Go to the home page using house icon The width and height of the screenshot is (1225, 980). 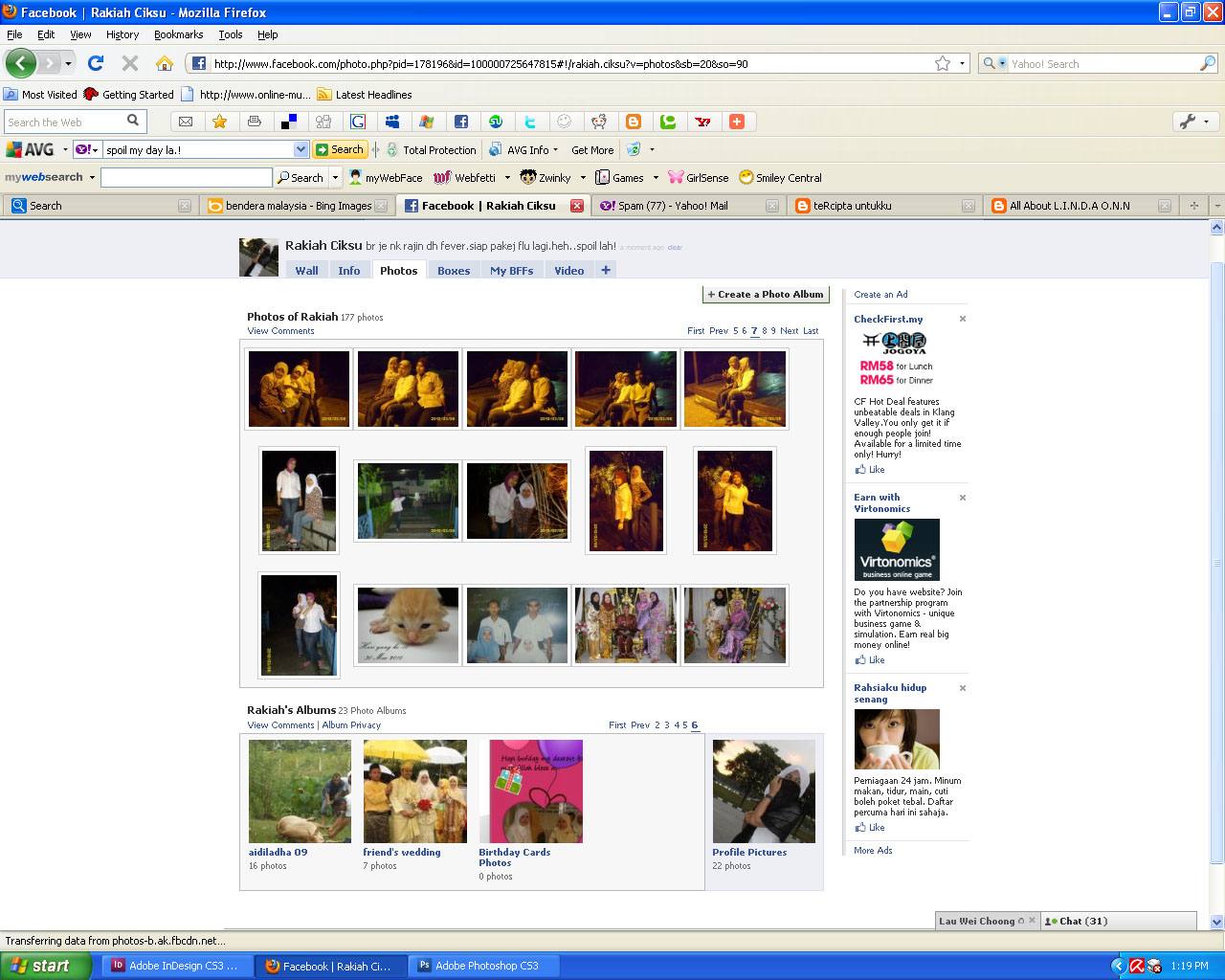tap(165, 63)
